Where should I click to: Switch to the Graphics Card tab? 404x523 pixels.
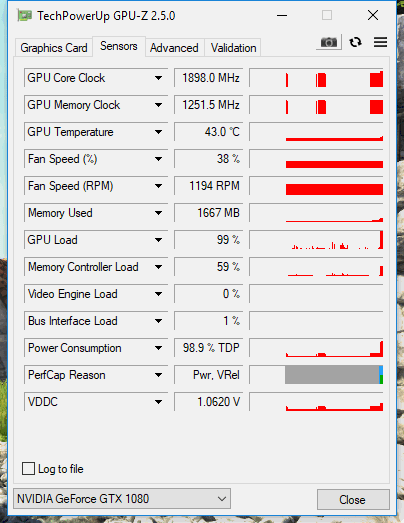pyautogui.click(x=54, y=48)
